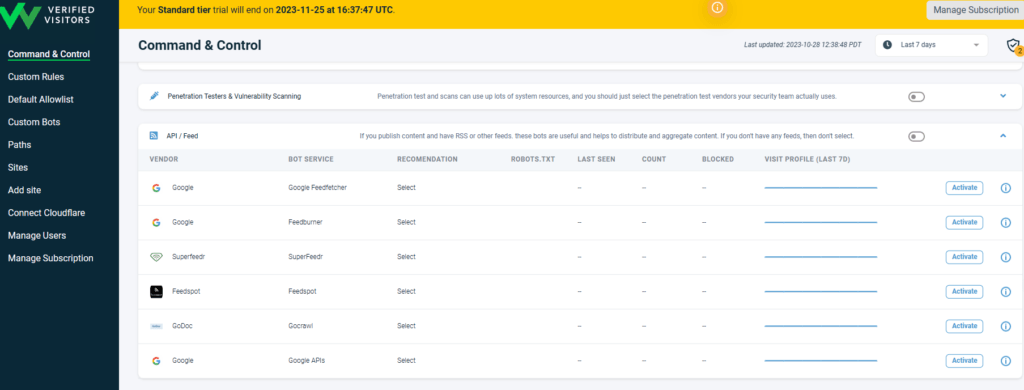The height and width of the screenshot is (390, 1024).
Task: Click the SuperFeedr bot service name
Action: [306, 257]
